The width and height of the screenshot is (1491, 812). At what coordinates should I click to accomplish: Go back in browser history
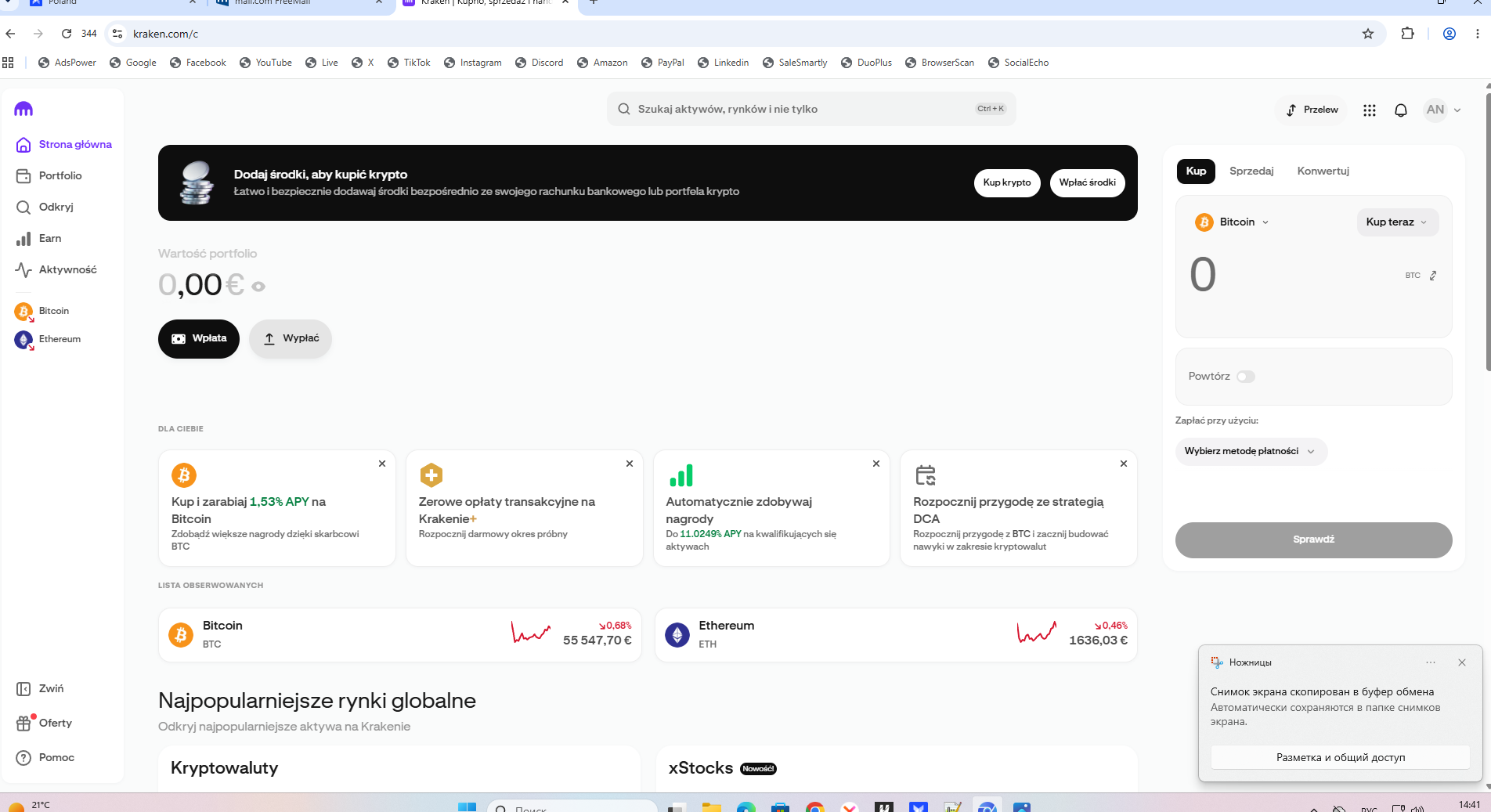point(10,34)
